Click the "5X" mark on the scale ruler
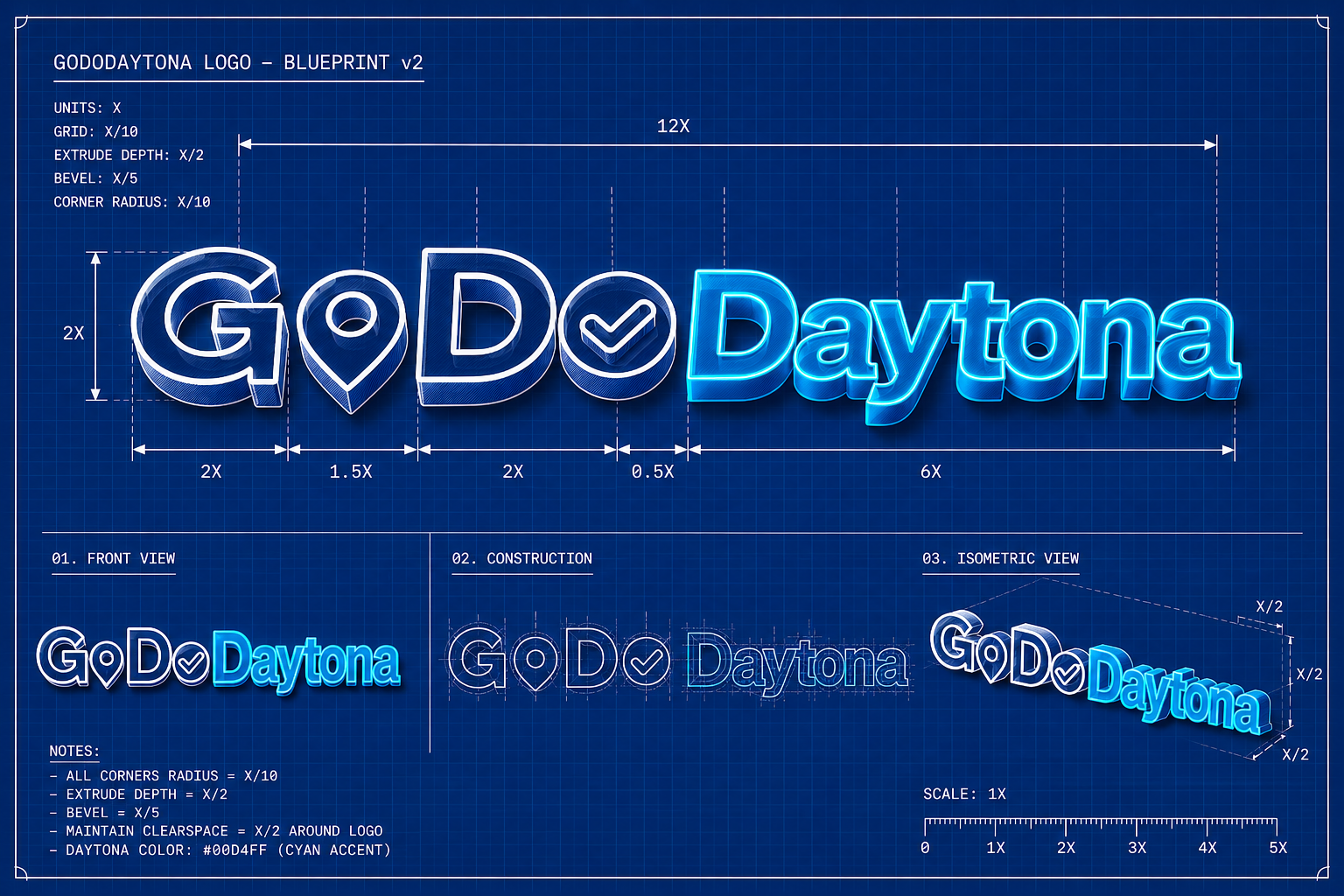Screen dimensions: 1344x896 (x=1278, y=848)
